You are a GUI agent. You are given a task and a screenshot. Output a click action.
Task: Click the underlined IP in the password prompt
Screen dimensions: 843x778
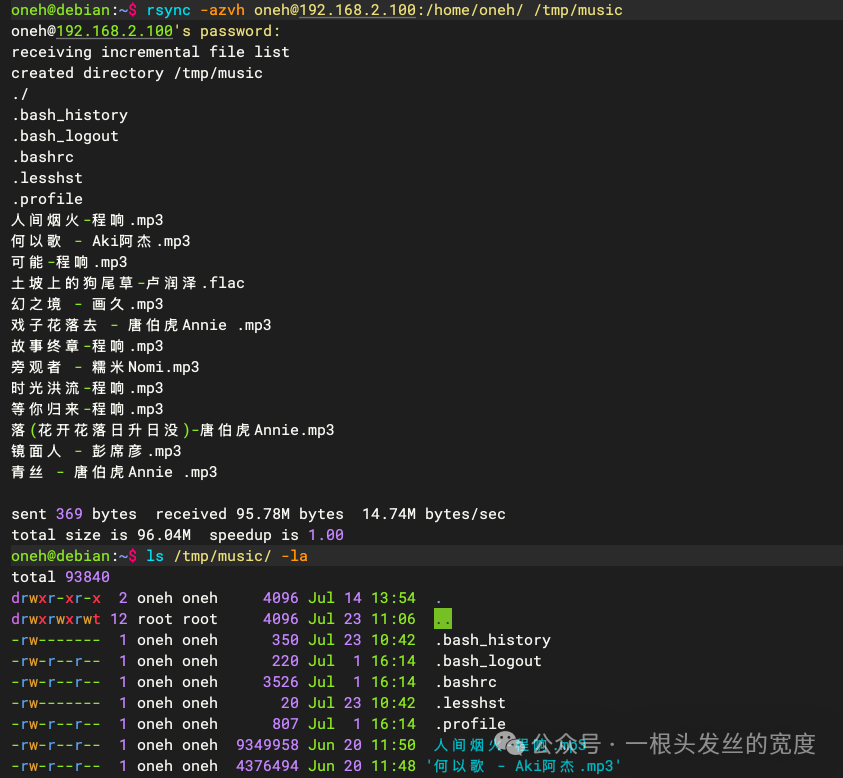pyautogui.click(x=114, y=31)
